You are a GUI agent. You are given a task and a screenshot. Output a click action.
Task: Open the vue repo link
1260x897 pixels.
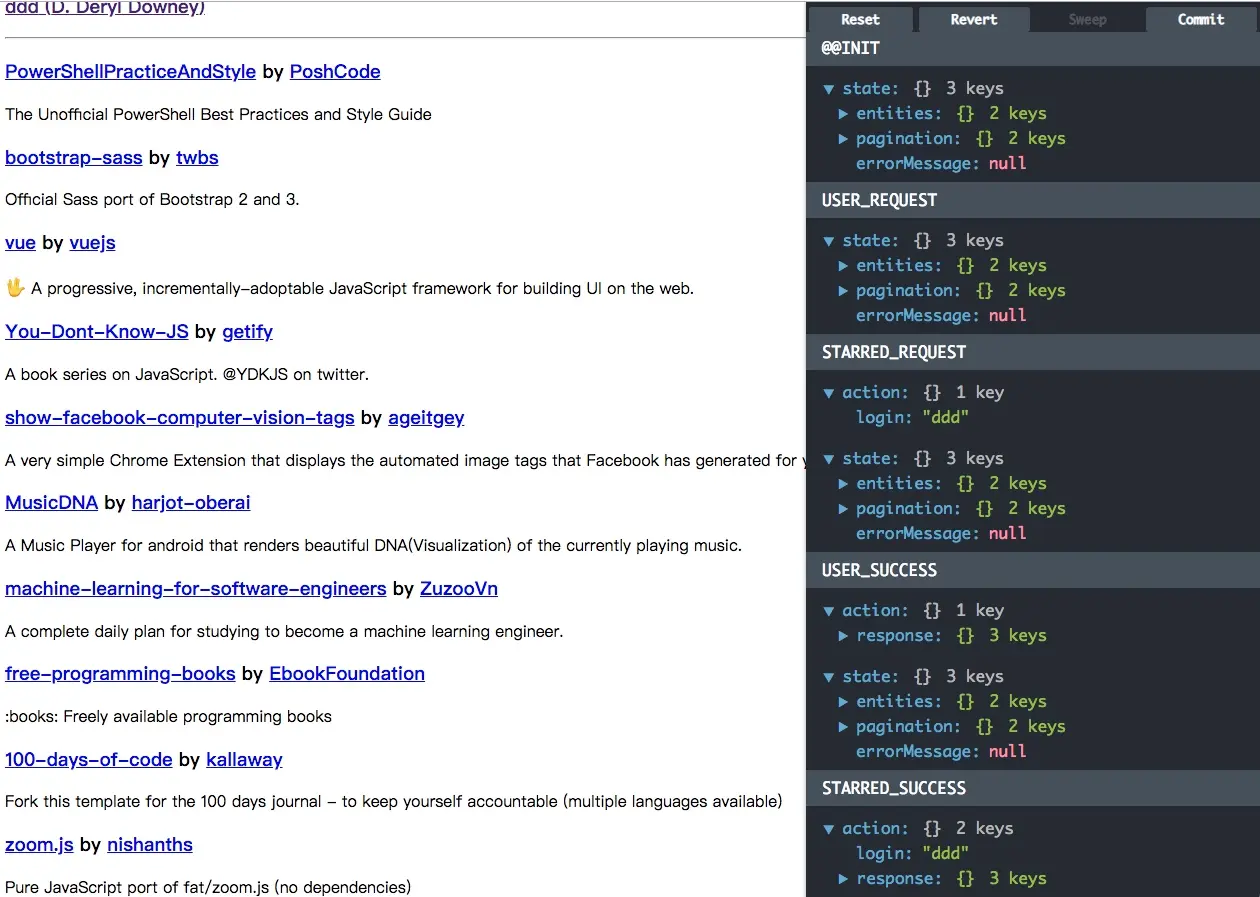click(20, 243)
